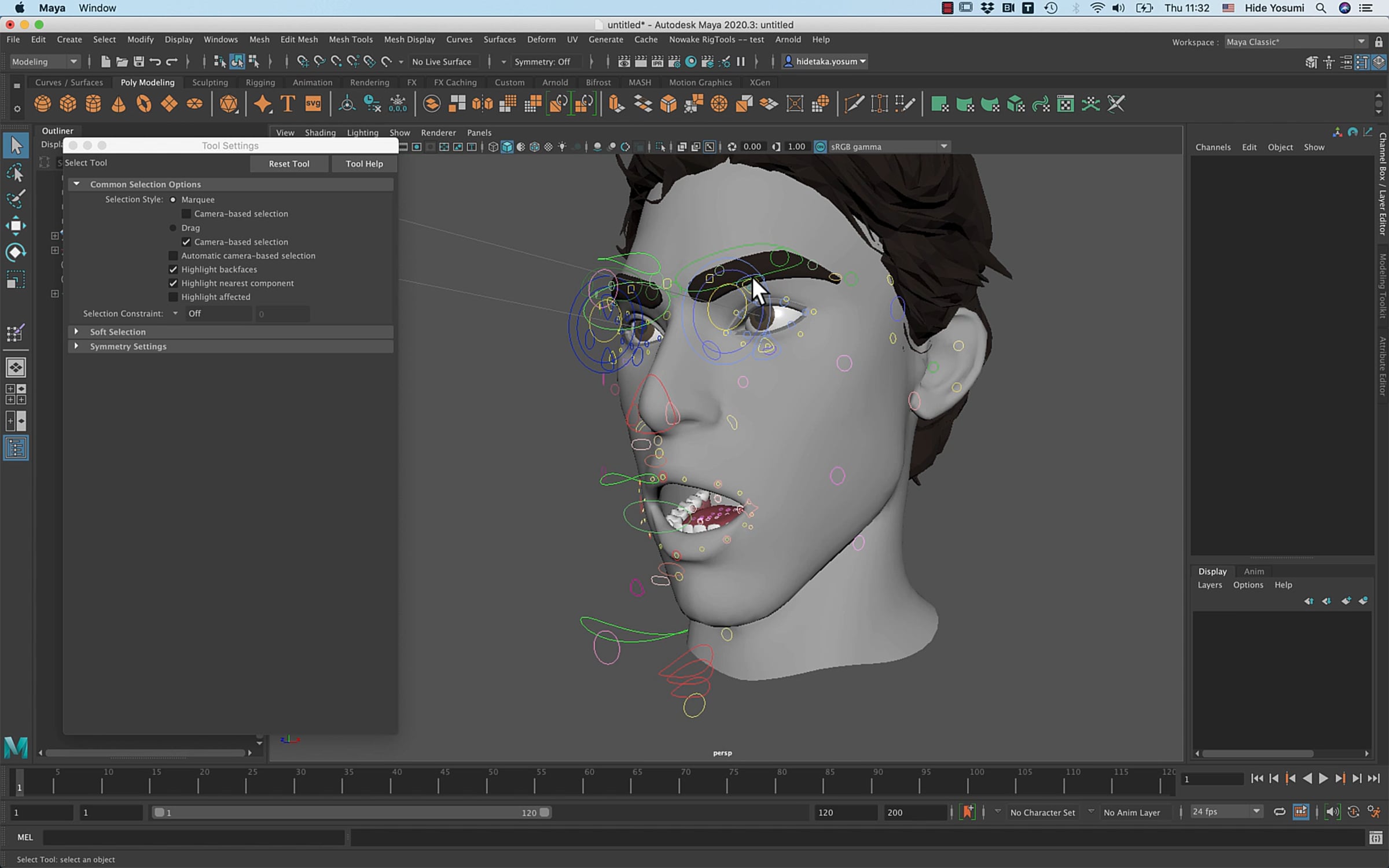Image resolution: width=1389 pixels, height=868 pixels.
Task: Create a polygon cube from the shelf
Action: (68, 104)
